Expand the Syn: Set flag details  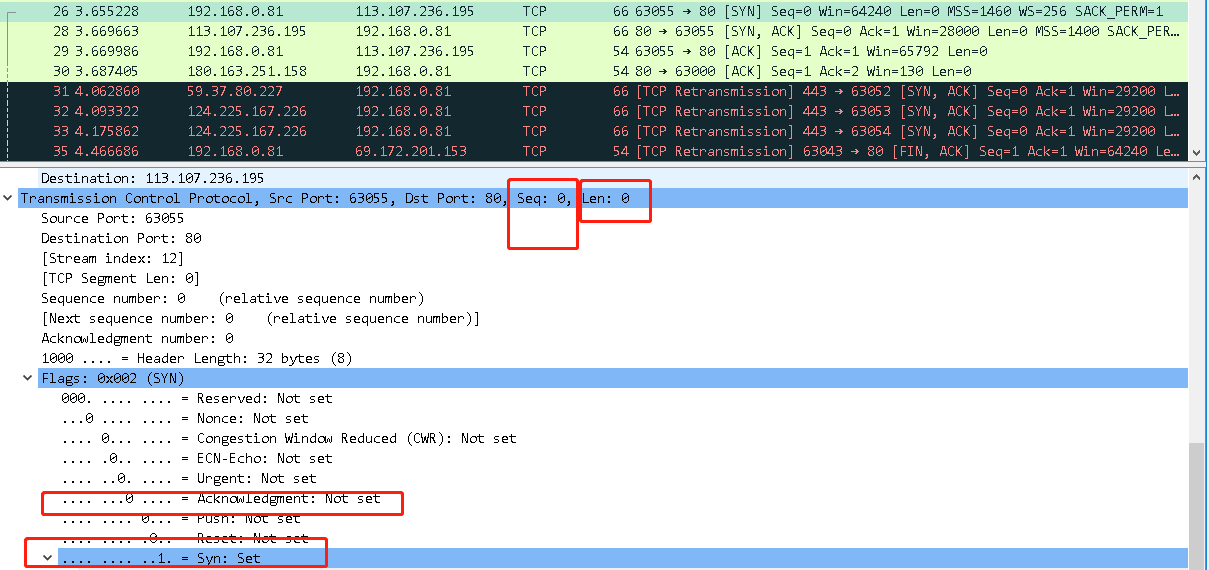pos(48,558)
